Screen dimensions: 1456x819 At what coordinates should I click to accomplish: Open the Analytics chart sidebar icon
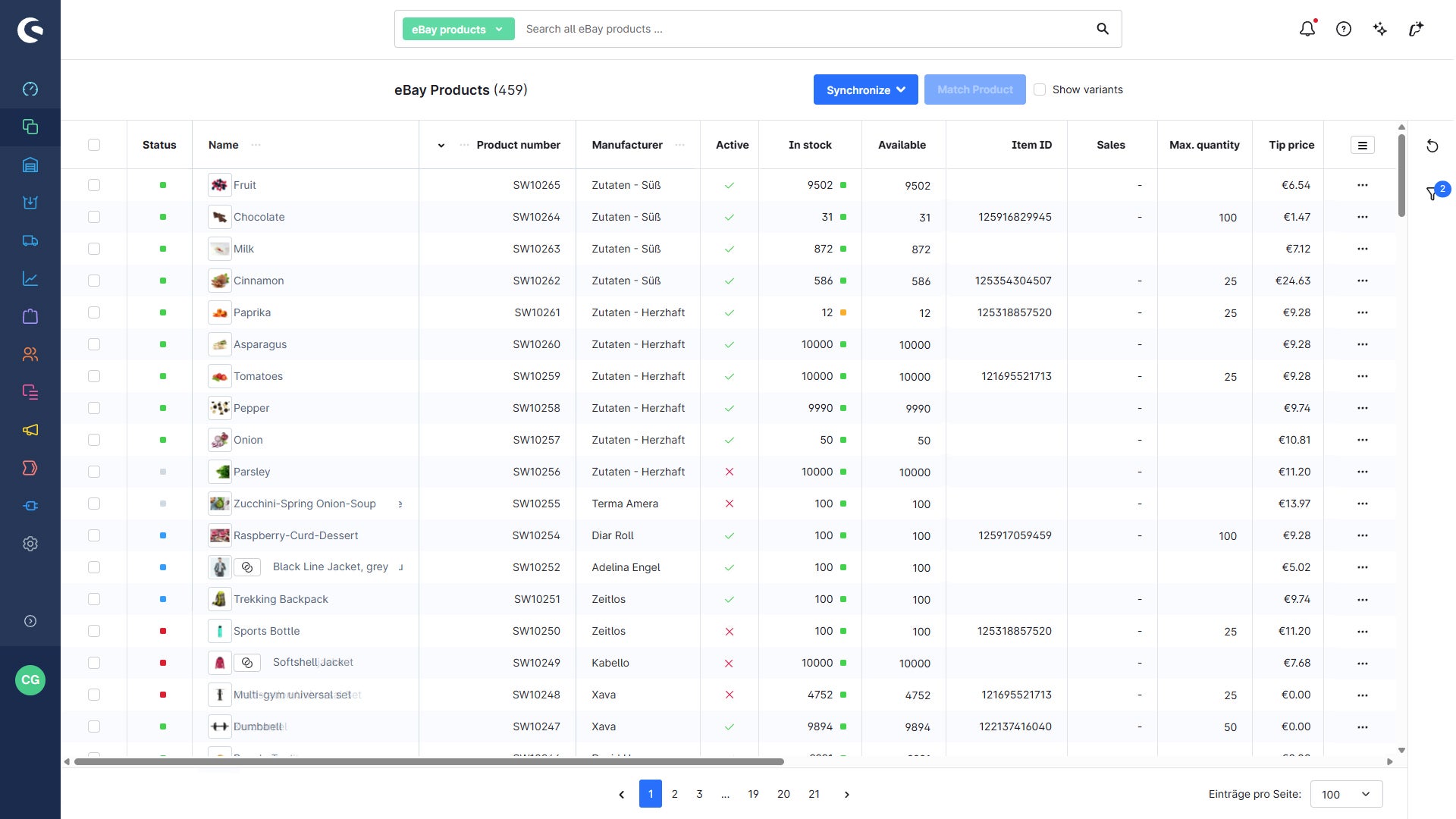coord(30,278)
